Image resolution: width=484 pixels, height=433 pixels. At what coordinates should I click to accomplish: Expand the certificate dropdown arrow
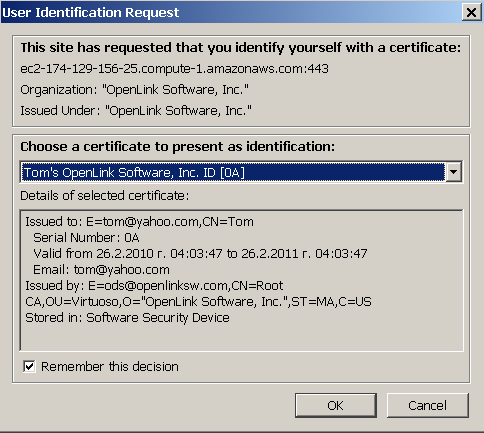[x=454, y=172]
